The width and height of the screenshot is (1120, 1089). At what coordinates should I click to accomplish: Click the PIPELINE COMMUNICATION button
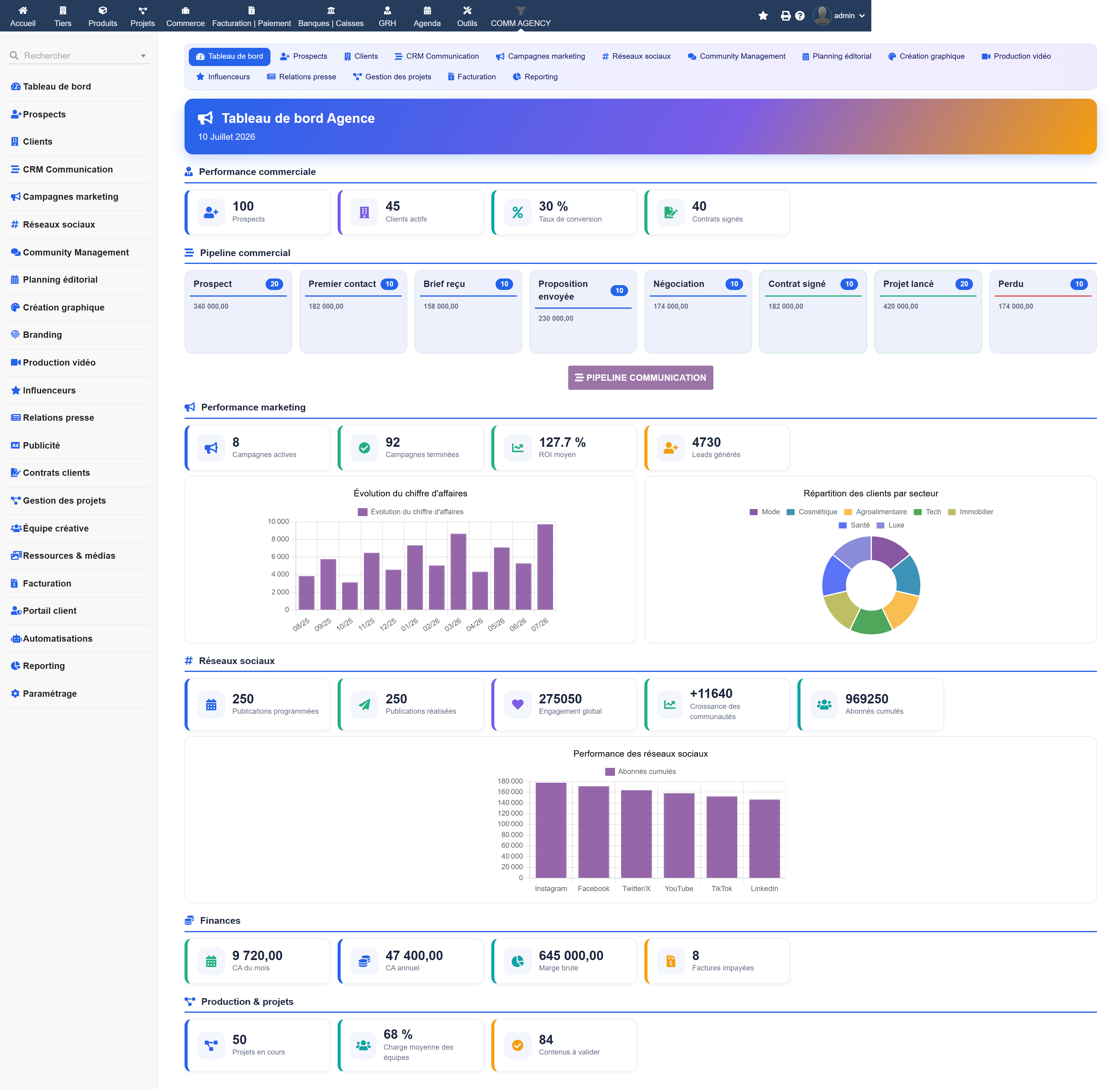tap(640, 377)
